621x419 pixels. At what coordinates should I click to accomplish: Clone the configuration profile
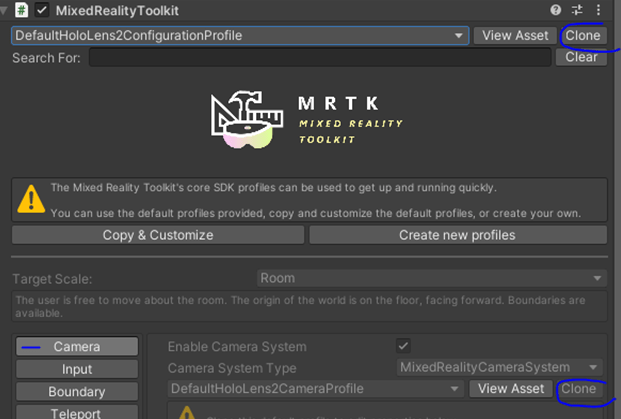click(582, 35)
